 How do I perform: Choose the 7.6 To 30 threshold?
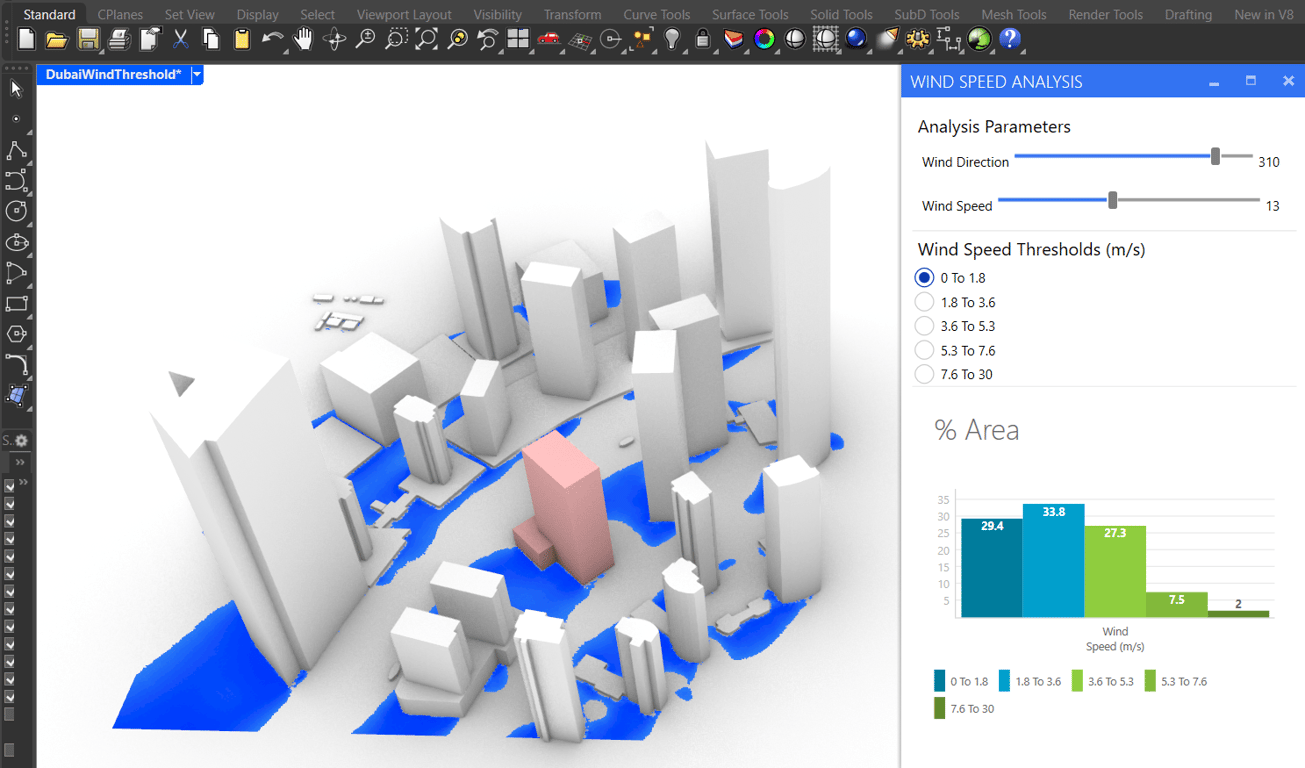(924, 374)
